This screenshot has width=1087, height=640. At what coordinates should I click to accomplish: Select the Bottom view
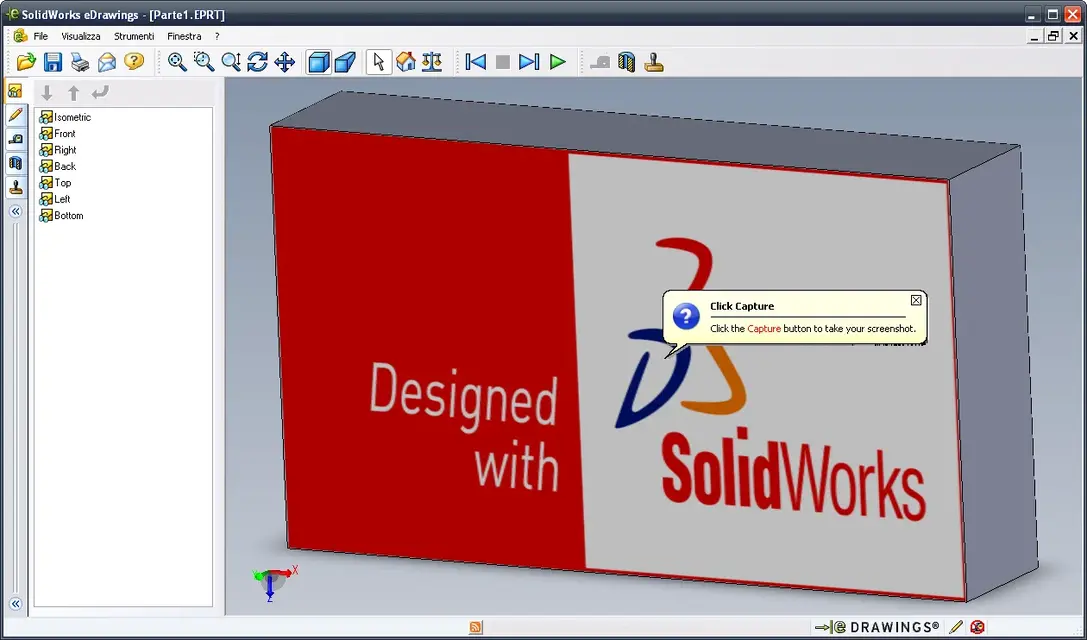coord(62,216)
